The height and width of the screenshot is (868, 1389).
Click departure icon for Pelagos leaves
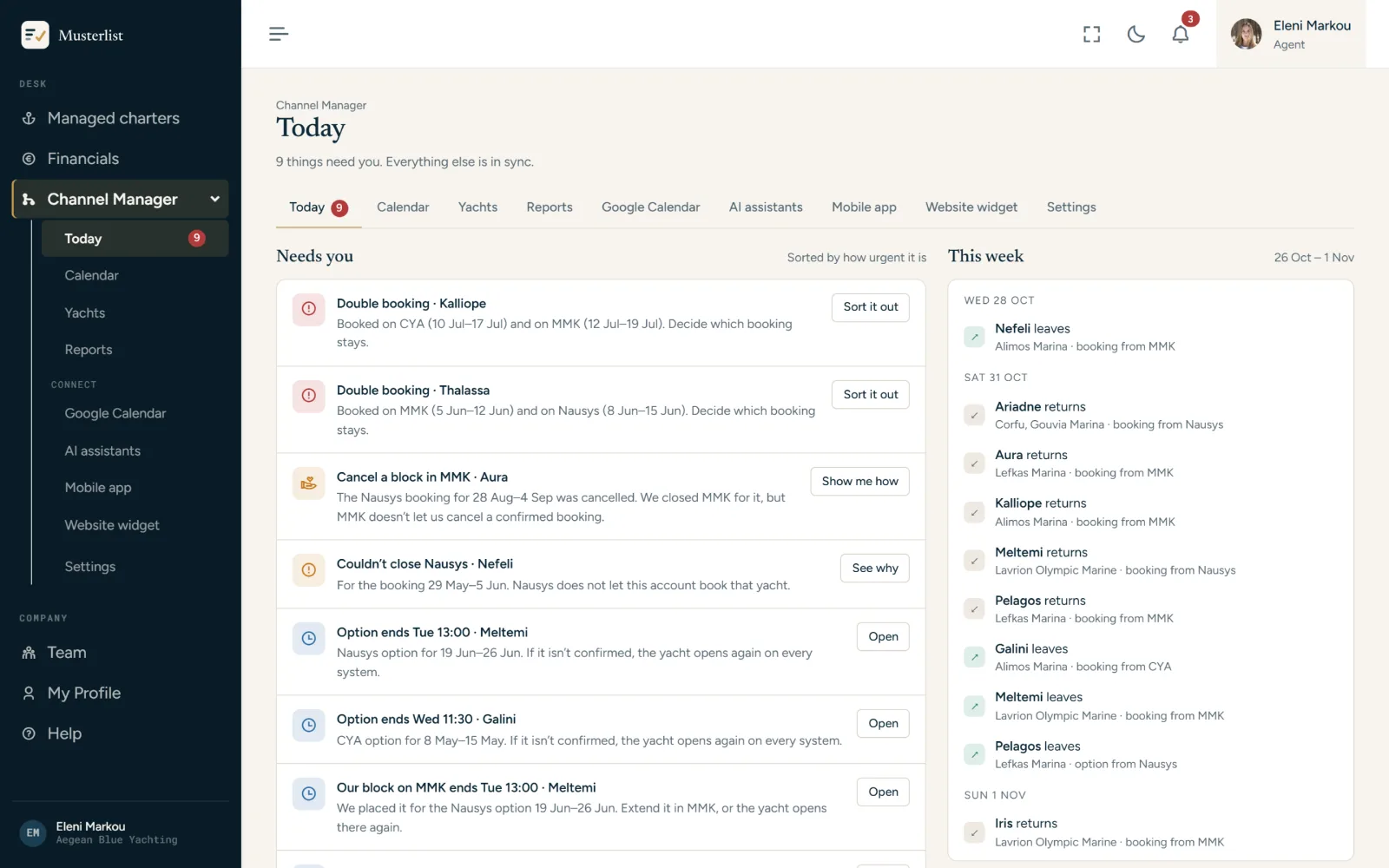[x=974, y=754]
